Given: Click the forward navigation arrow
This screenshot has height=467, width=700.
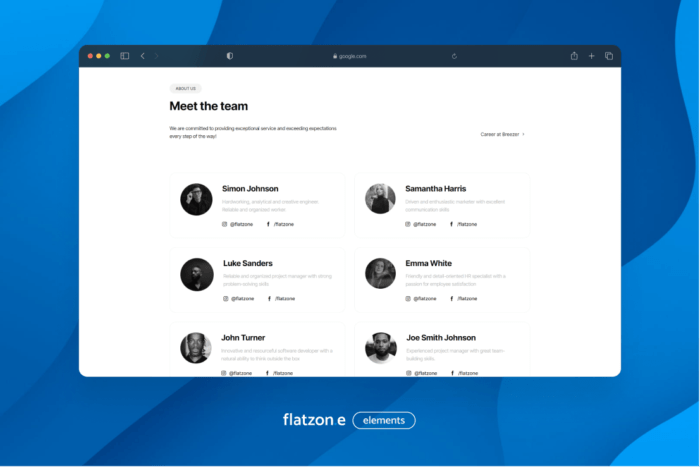Looking at the screenshot, I should (x=157, y=56).
